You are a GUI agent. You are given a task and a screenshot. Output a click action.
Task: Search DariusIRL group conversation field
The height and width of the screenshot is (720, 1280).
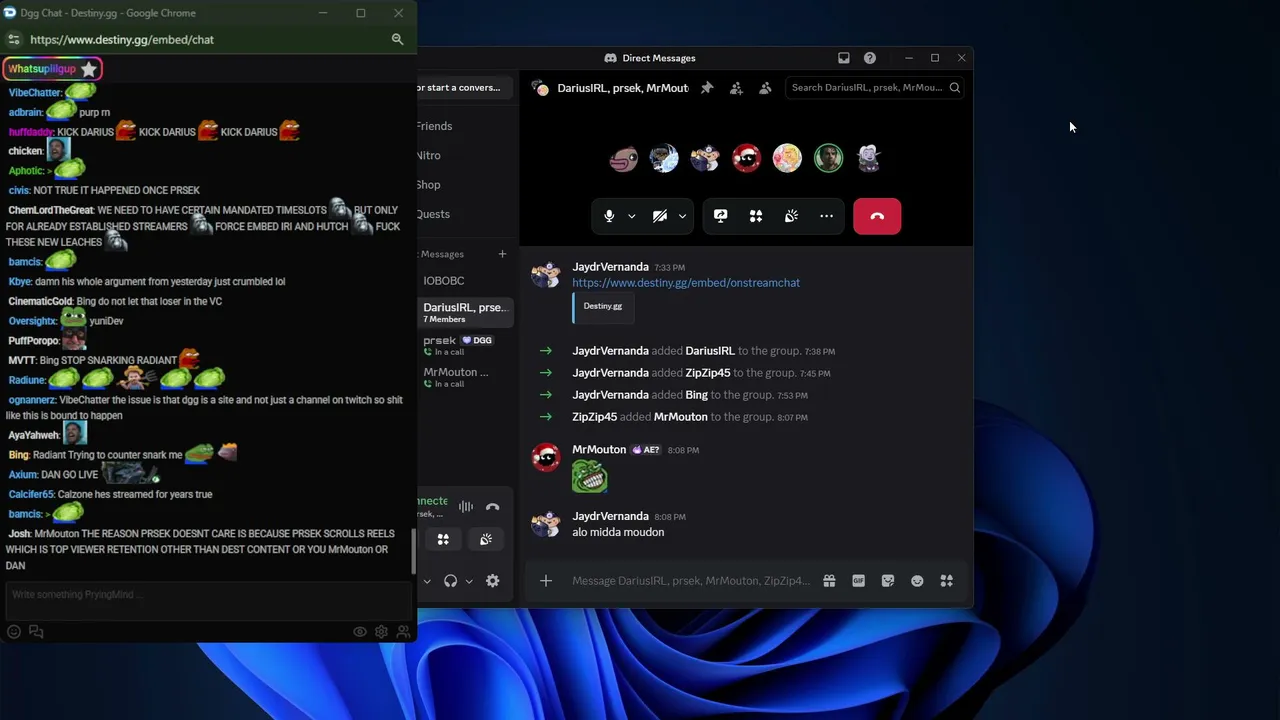pyautogui.click(x=875, y=88)
